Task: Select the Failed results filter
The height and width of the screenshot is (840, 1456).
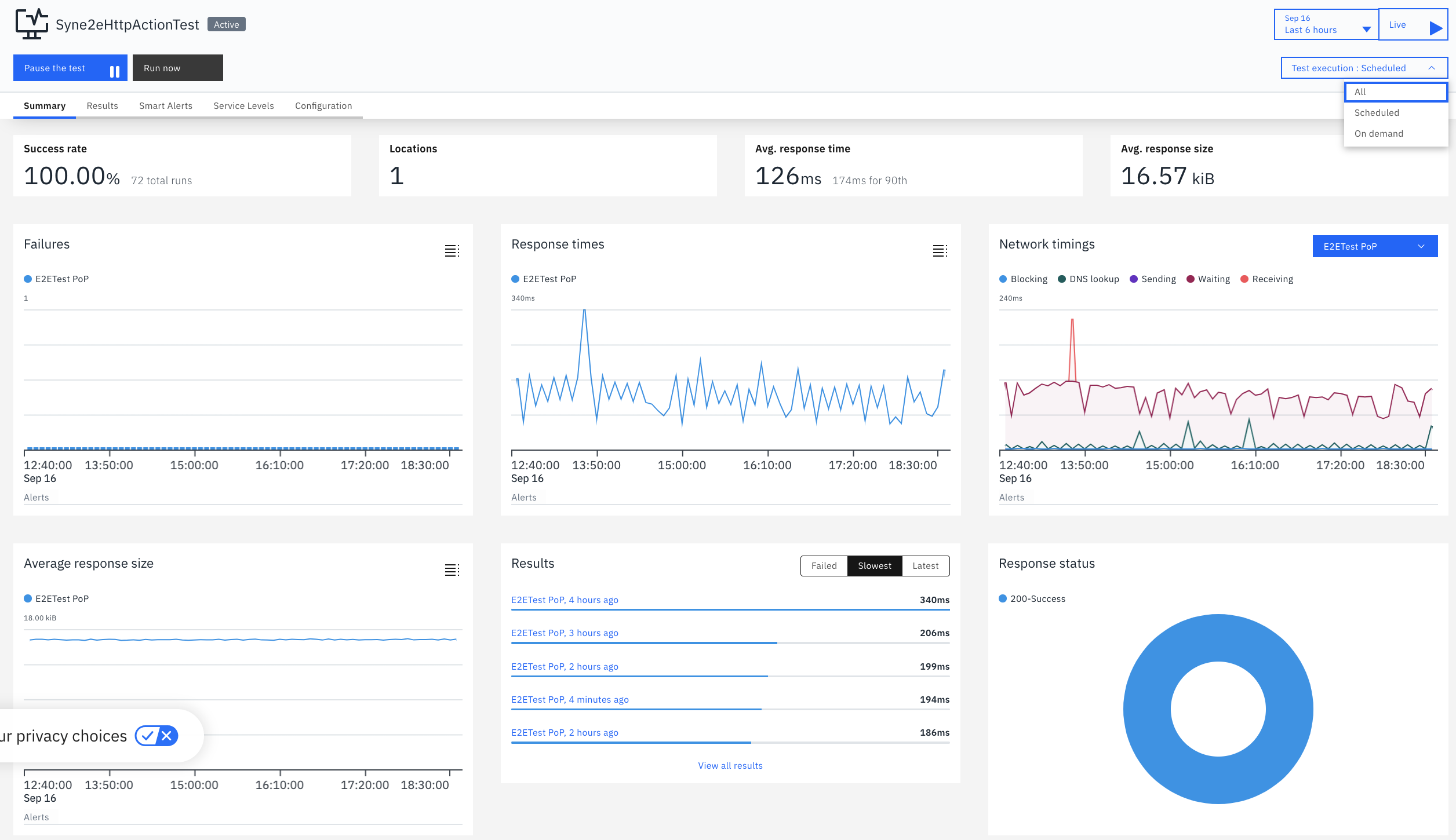Action: [x=824, y=566]
